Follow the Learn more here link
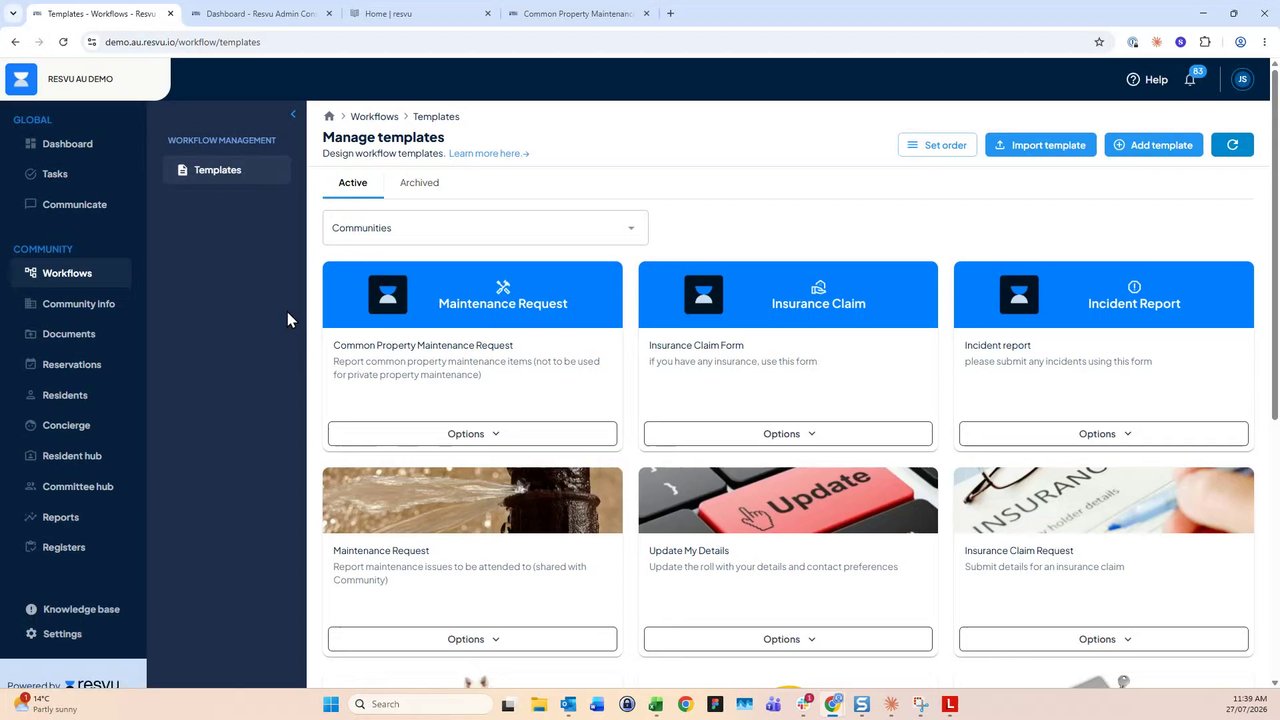 [x=489, y=154]
